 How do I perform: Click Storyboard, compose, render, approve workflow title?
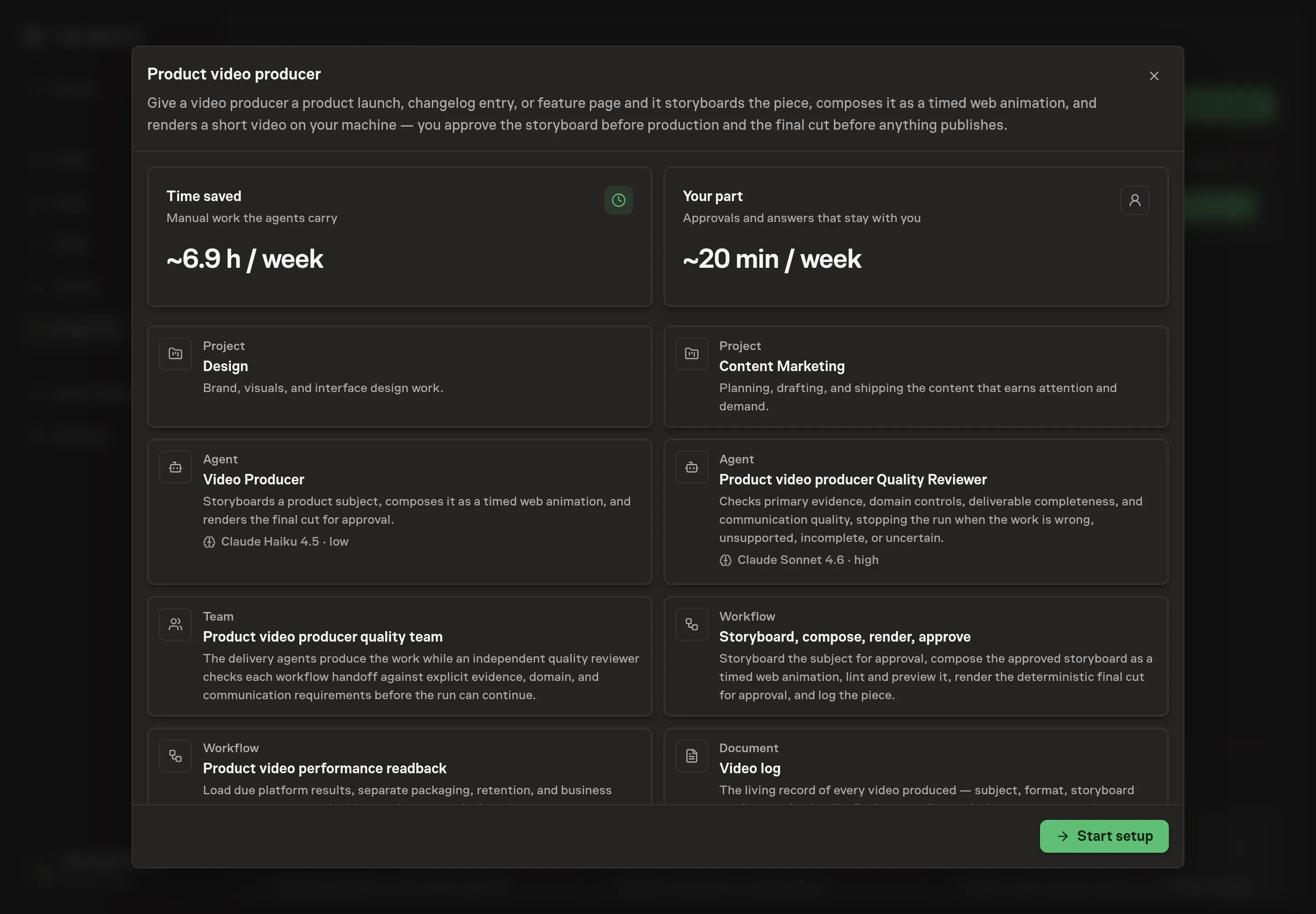pos(845,637)
